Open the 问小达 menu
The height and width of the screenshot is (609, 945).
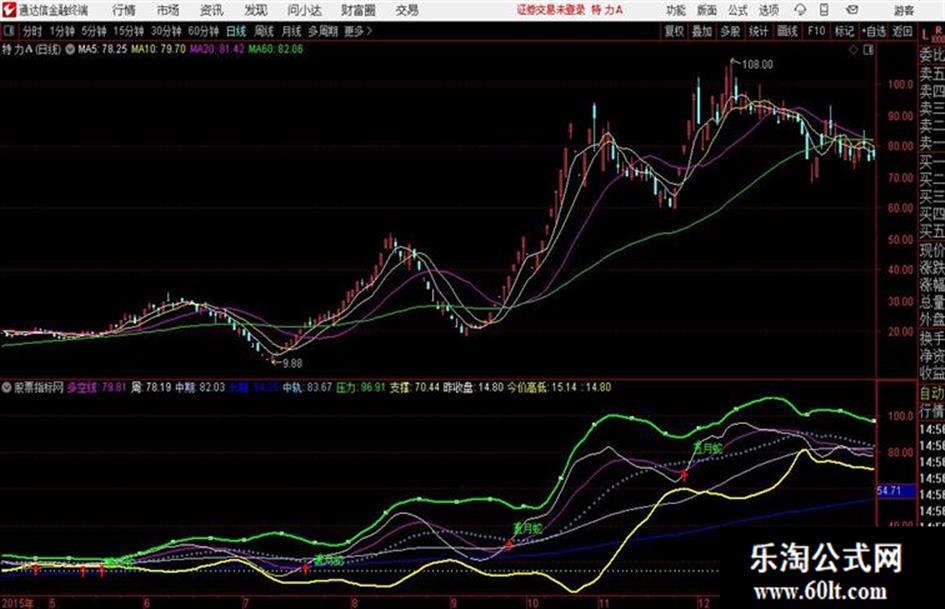tap(304, 10)
